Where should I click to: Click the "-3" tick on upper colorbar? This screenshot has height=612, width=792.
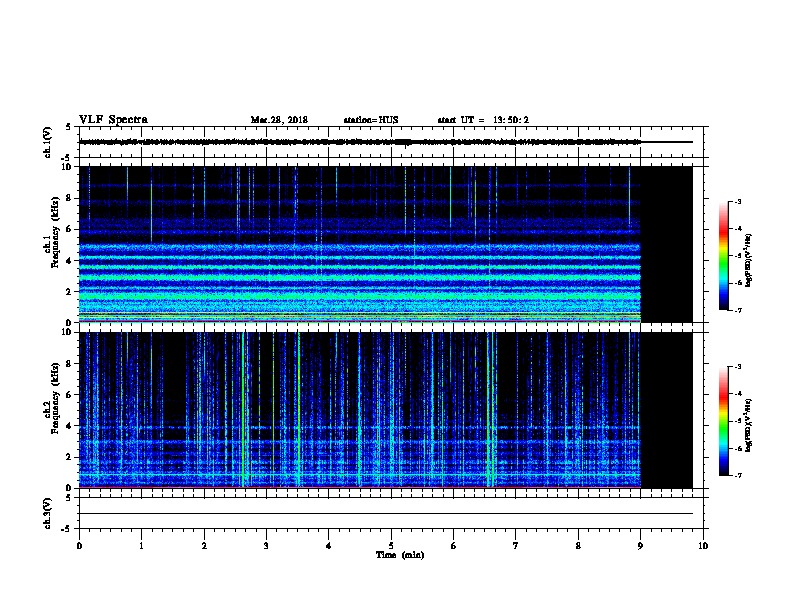pyautogui.click(x=738, y=201)
